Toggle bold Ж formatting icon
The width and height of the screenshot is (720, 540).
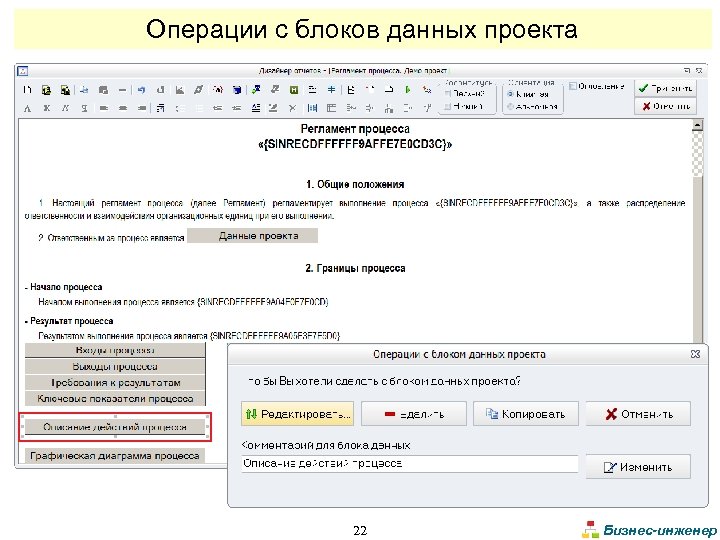tap(46, 108)
